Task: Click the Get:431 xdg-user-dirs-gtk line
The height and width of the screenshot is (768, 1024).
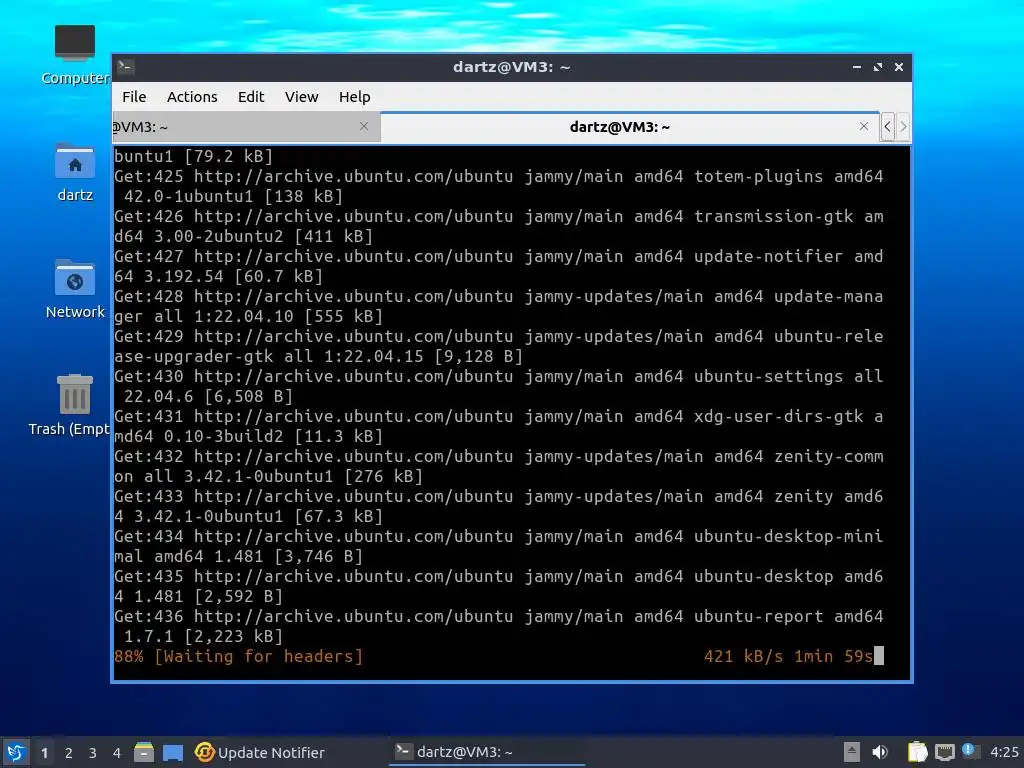Action: (x=499, y=426)
